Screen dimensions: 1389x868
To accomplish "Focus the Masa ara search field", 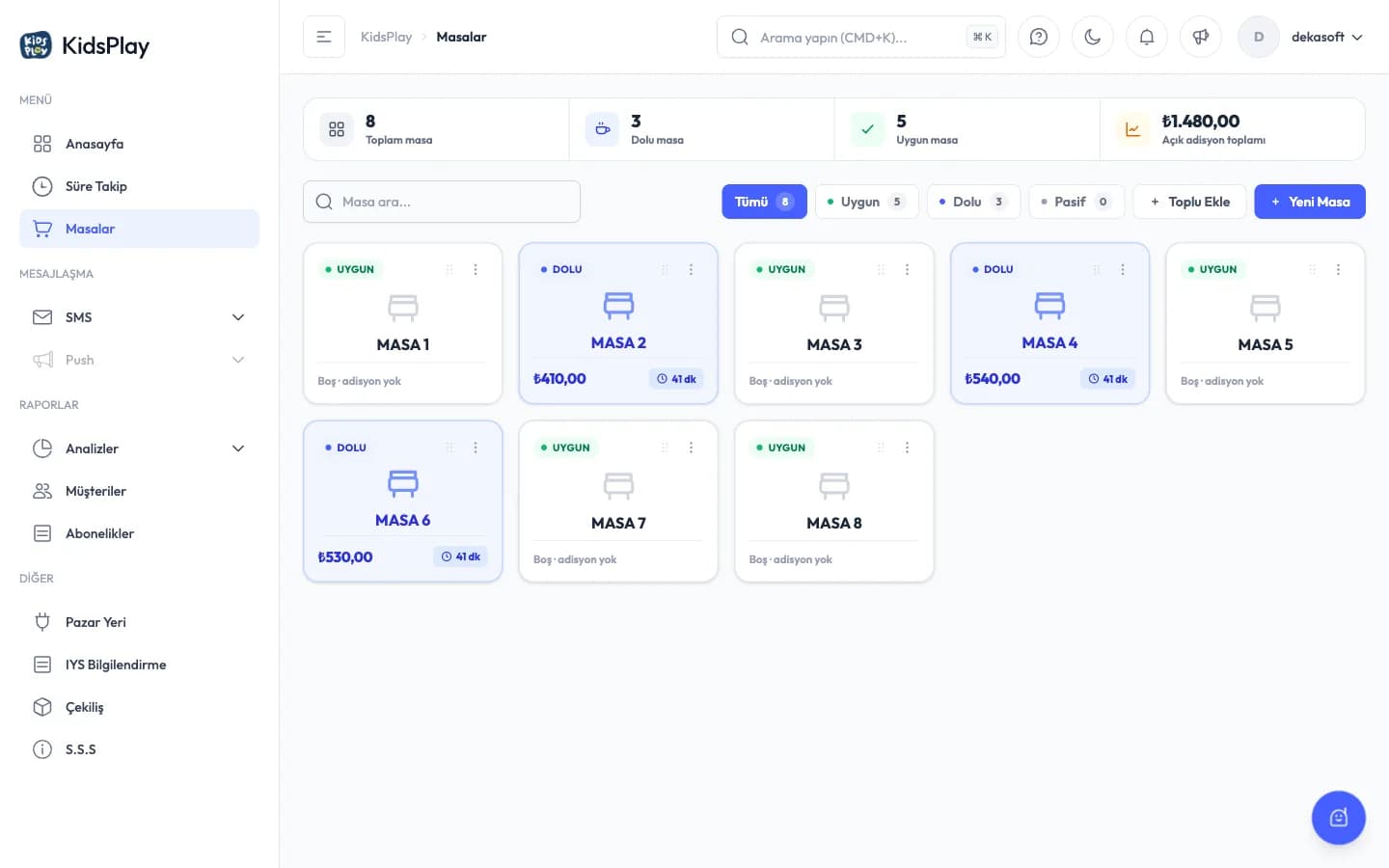I will 442,202.
